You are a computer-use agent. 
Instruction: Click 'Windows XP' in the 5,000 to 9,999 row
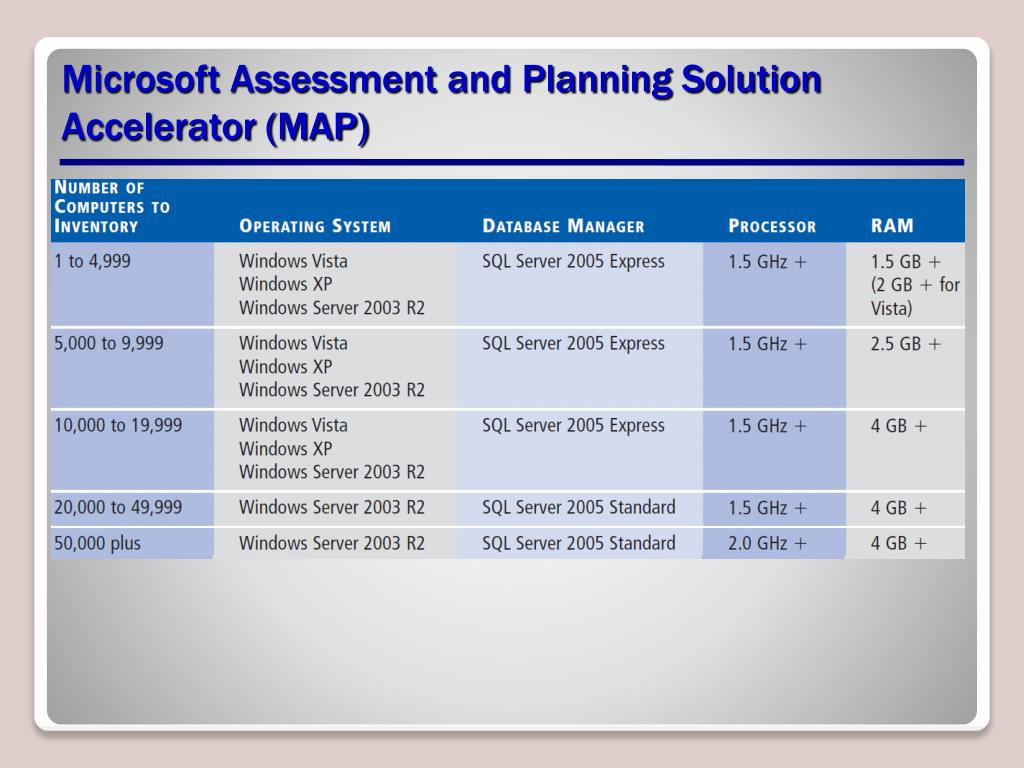tap(285, 366)
